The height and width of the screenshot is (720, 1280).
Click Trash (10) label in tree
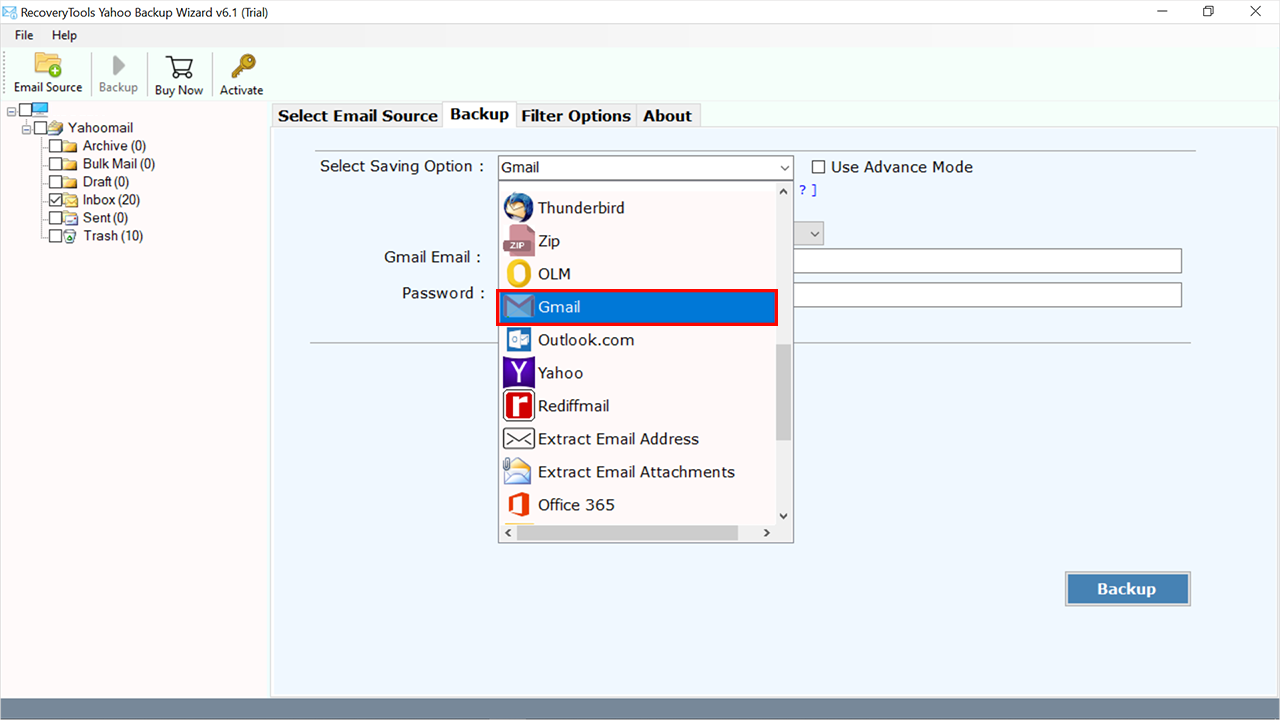[x=113, y=236]
